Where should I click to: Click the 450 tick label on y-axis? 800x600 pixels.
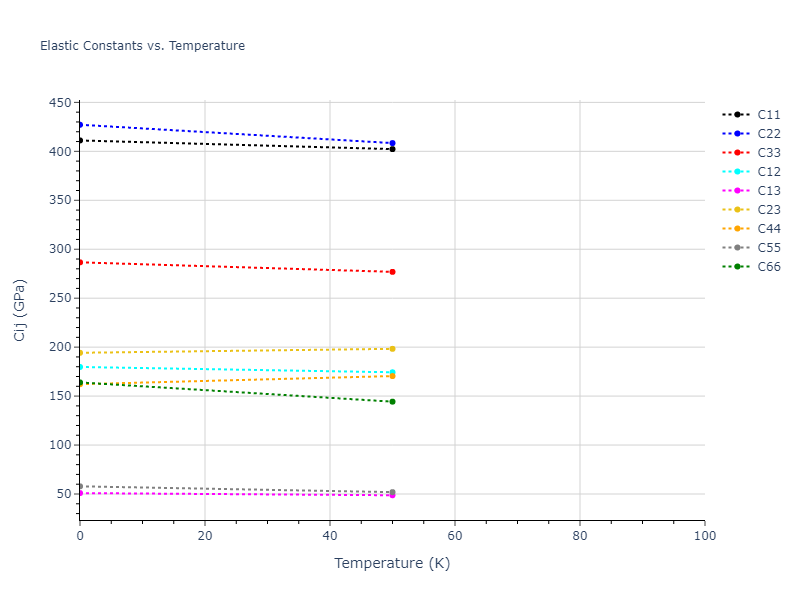pos(60,103)
